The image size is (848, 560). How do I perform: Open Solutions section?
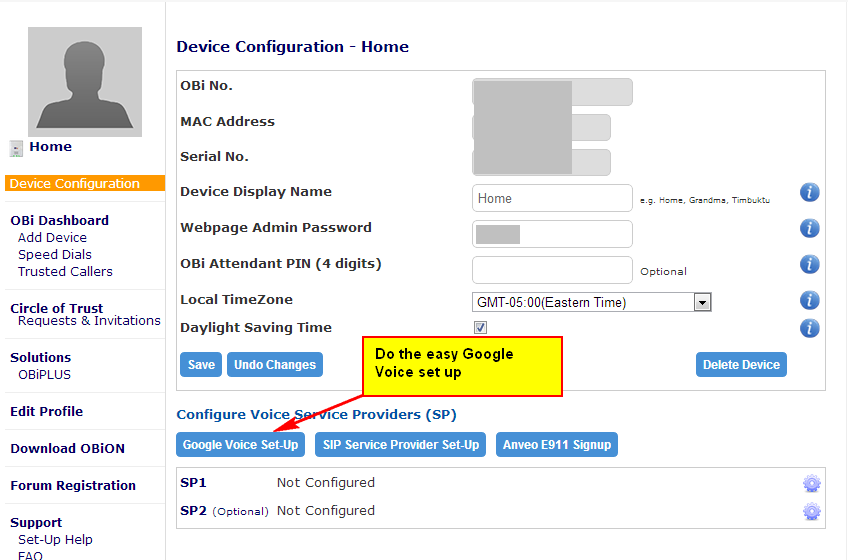click(41, 358)
